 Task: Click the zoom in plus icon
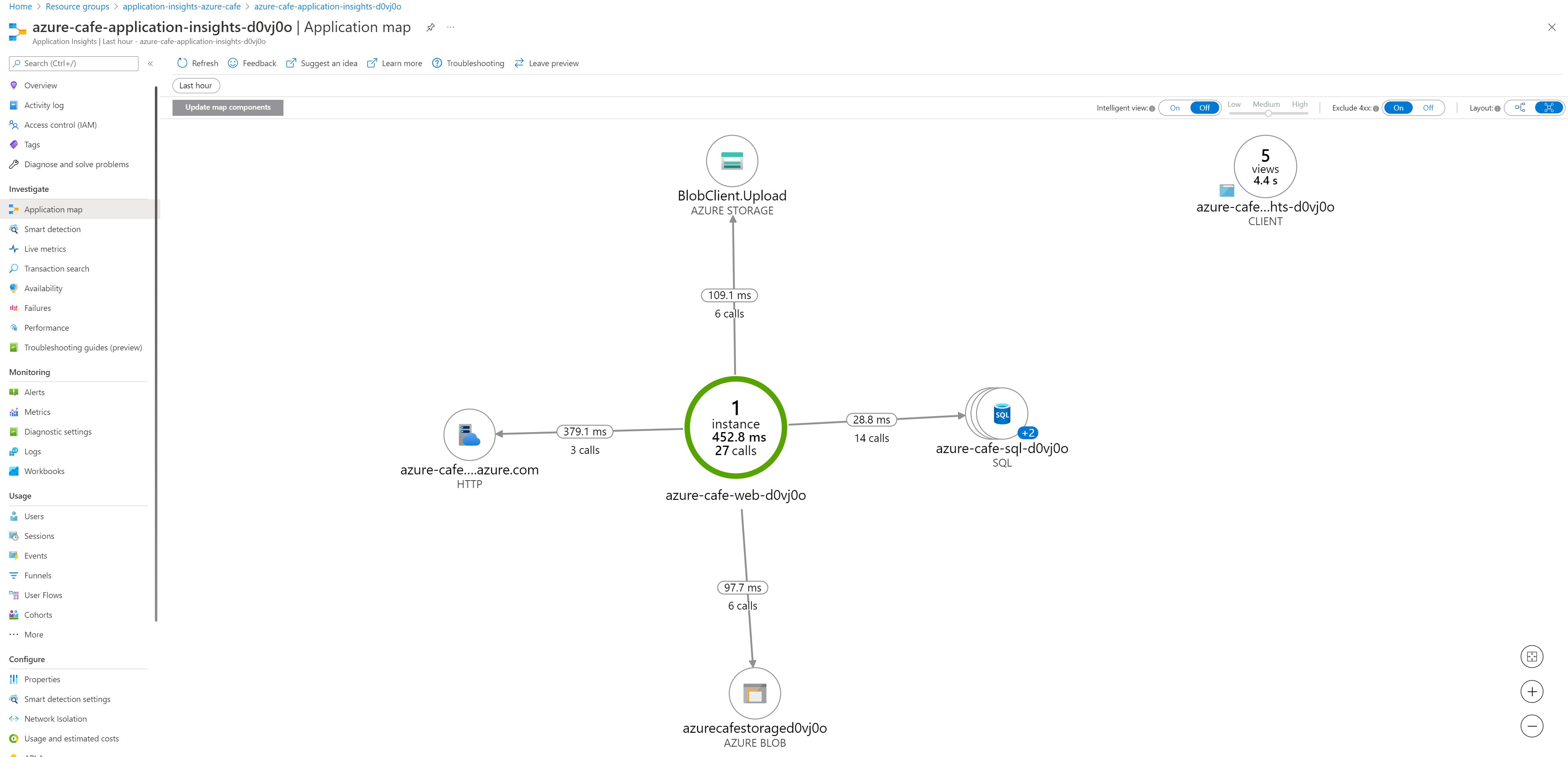pos(1531,691)
